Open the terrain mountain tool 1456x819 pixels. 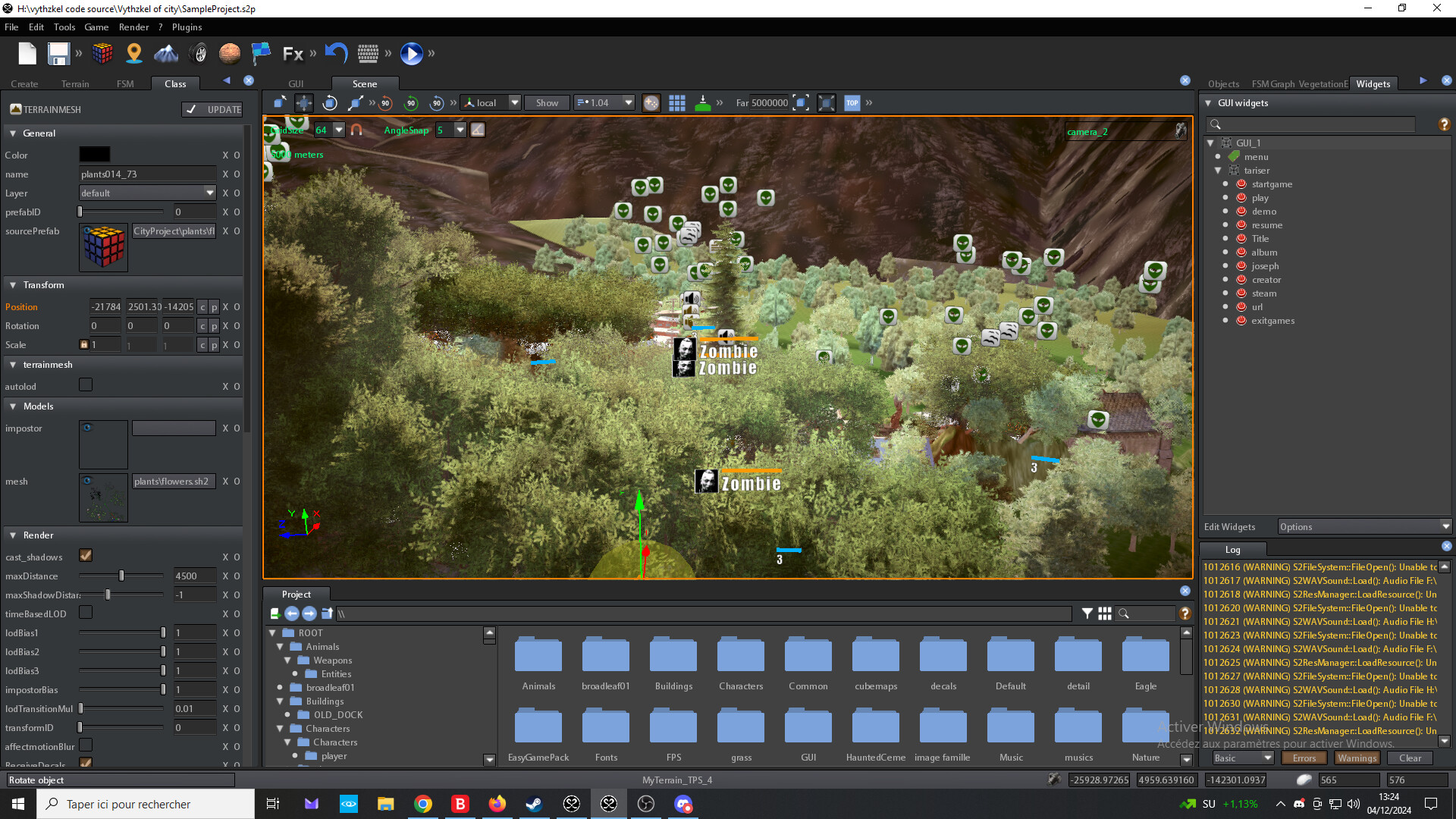coord(166,53)
